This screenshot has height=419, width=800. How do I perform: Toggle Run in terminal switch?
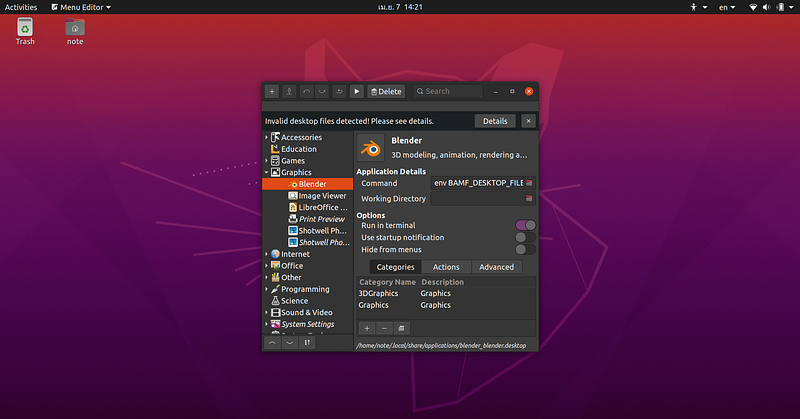[526, 225]
